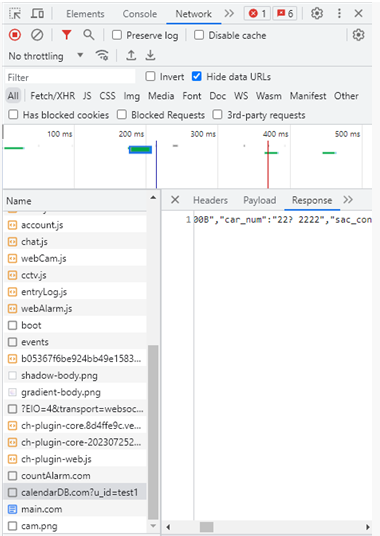The width and height of the screenshot is (380, 536).
Task: Check the Invert filter checkbox
Action: pos(150,76)
